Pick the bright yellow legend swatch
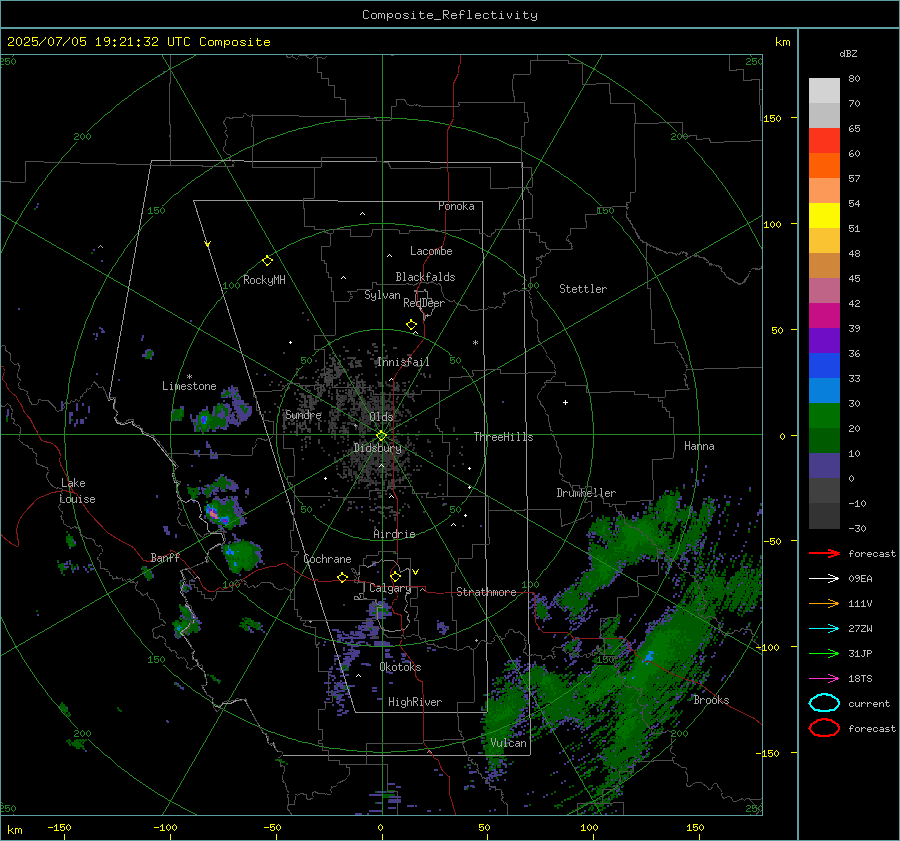 (824, 215)
